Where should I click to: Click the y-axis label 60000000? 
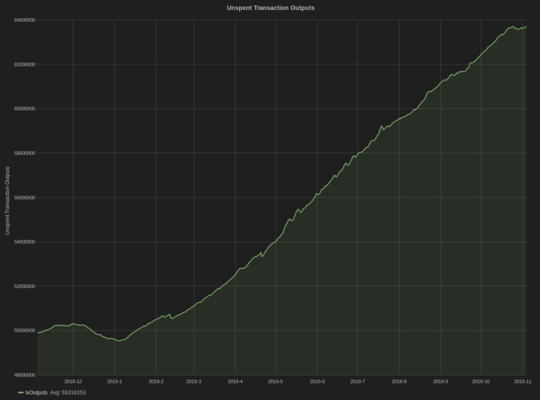24,109
